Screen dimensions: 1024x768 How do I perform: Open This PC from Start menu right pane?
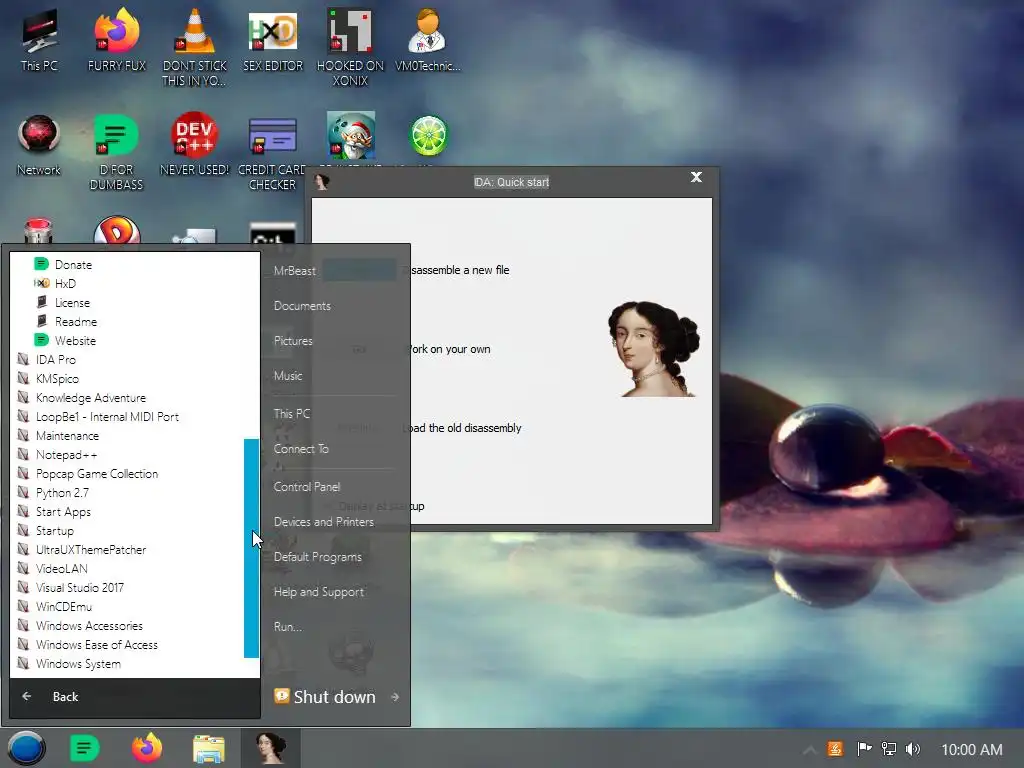pyautogui.click(x=292, y=413)
